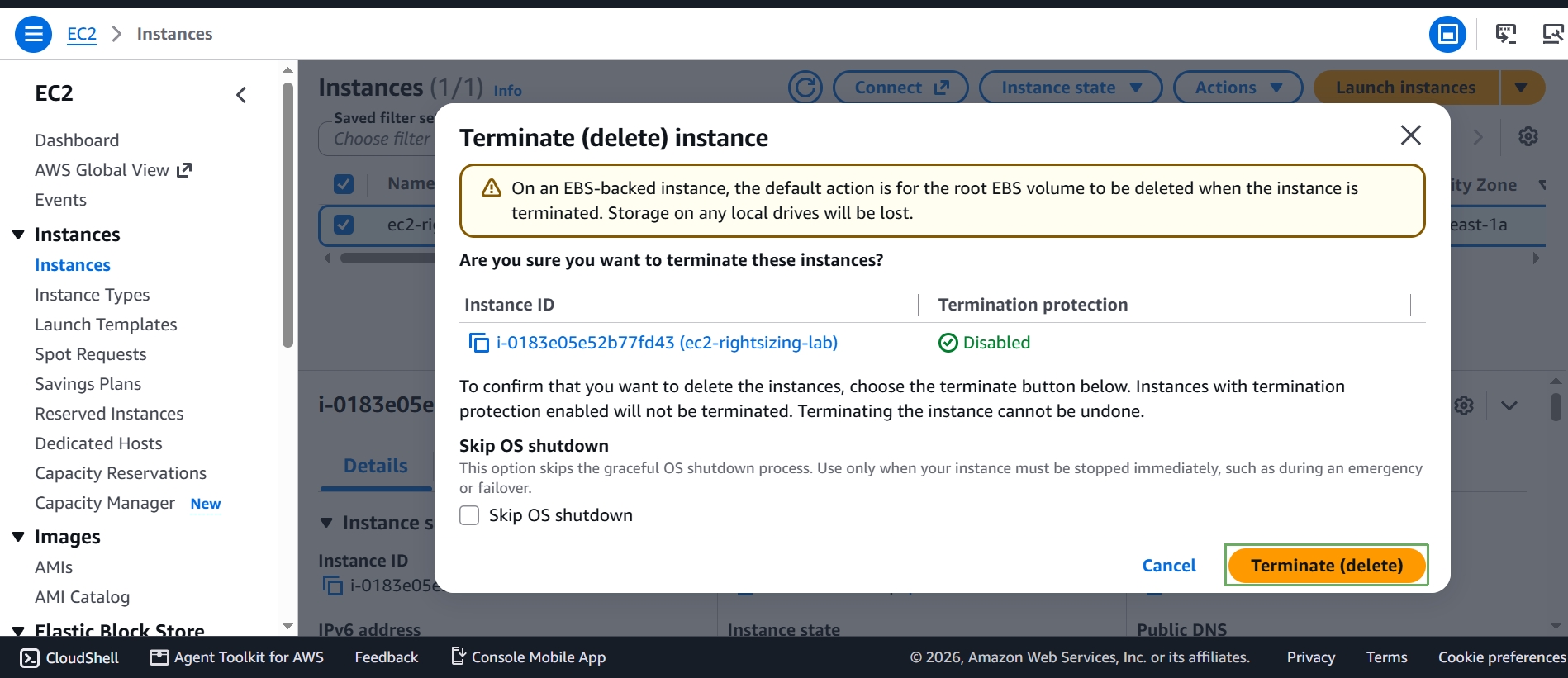Click the EC2 breadcrumb link
Screen dimensions: 1568x678
82,34
